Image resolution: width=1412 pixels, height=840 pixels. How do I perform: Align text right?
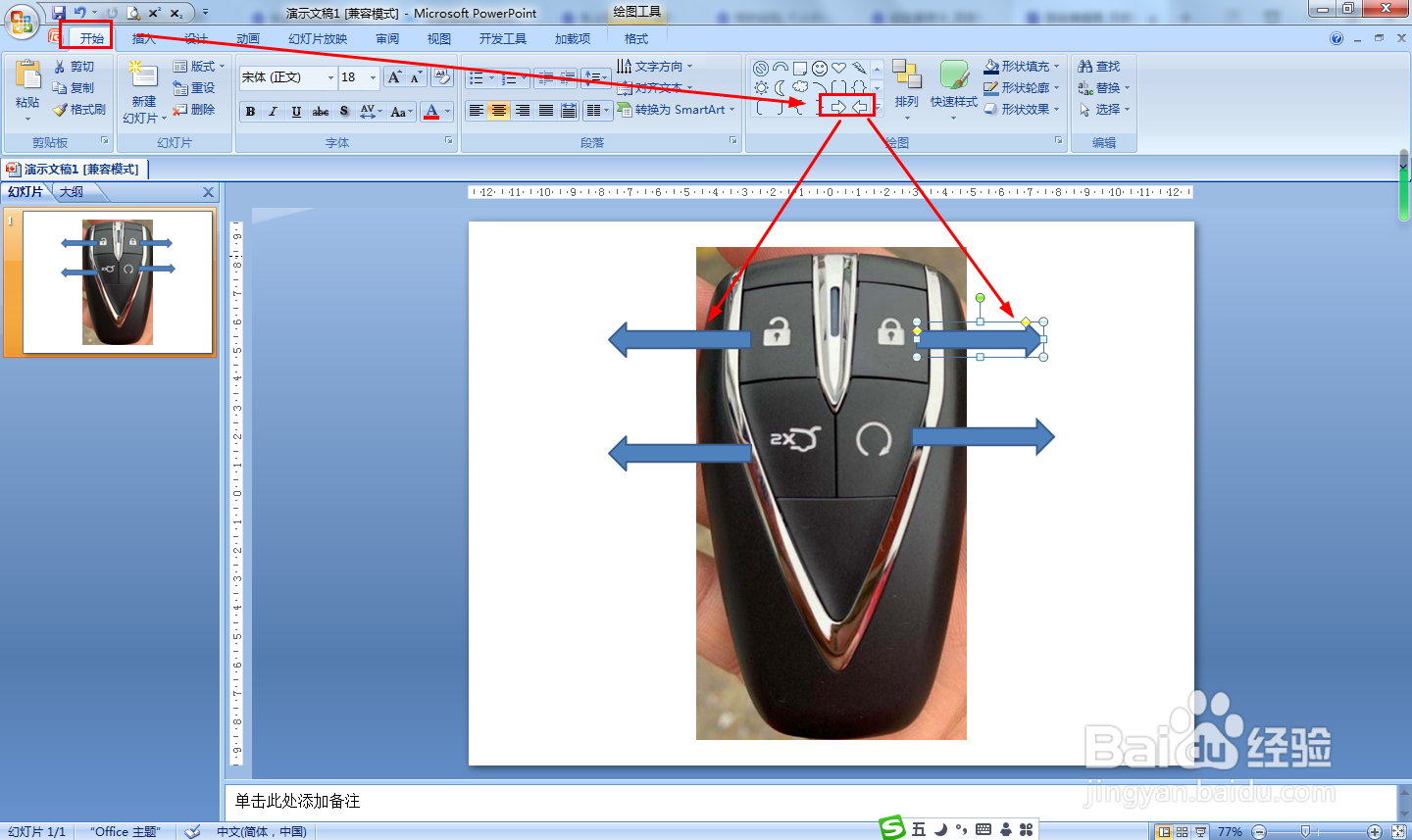(523, 111)
